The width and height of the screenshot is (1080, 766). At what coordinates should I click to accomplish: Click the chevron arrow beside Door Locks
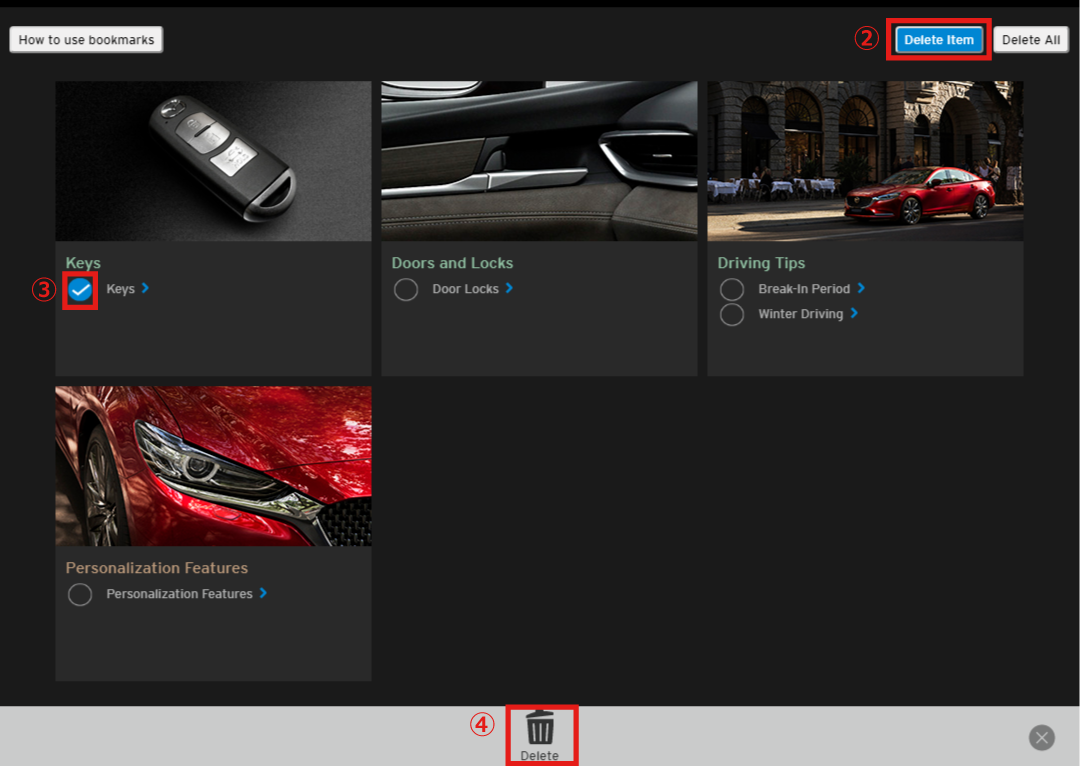509,288
